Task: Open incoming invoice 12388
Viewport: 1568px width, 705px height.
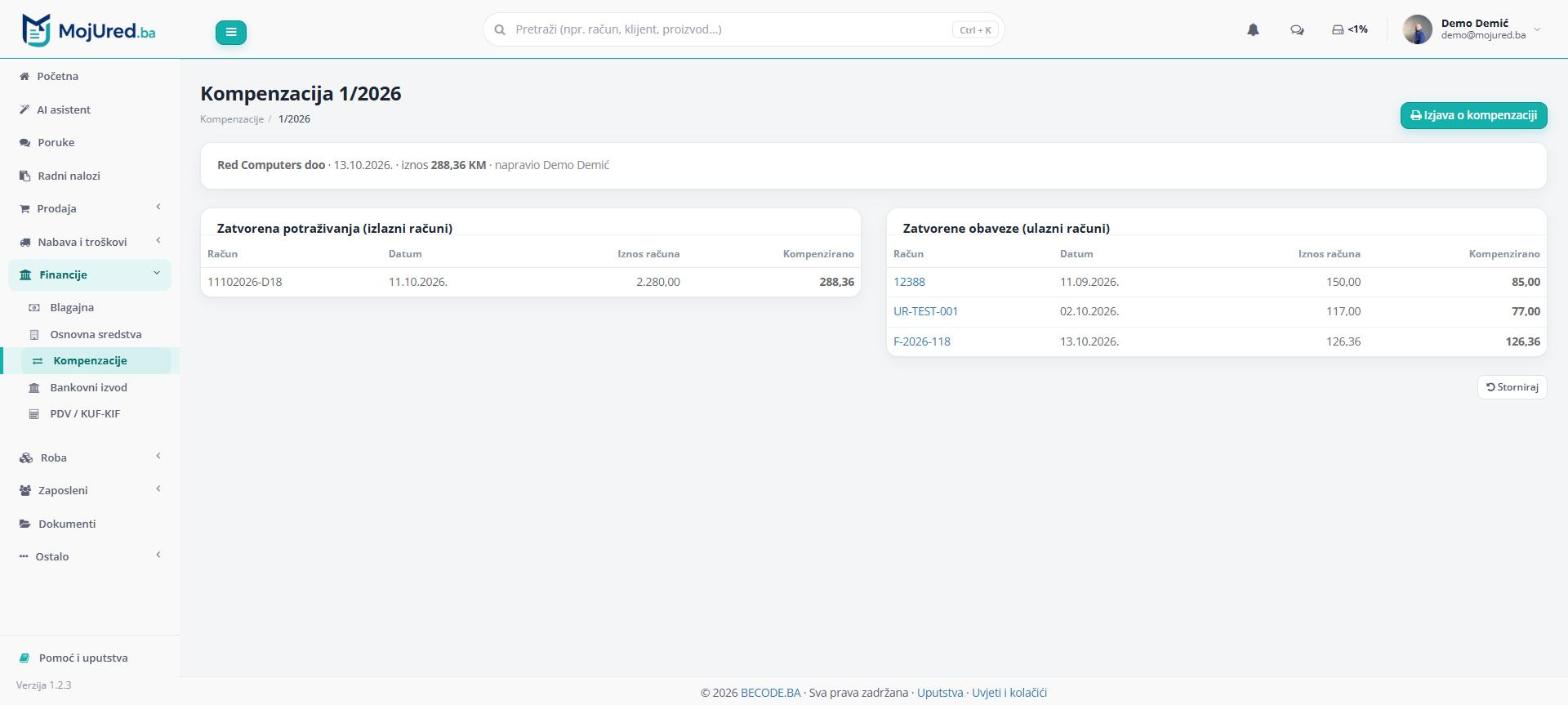Action: tap(909, 282)
